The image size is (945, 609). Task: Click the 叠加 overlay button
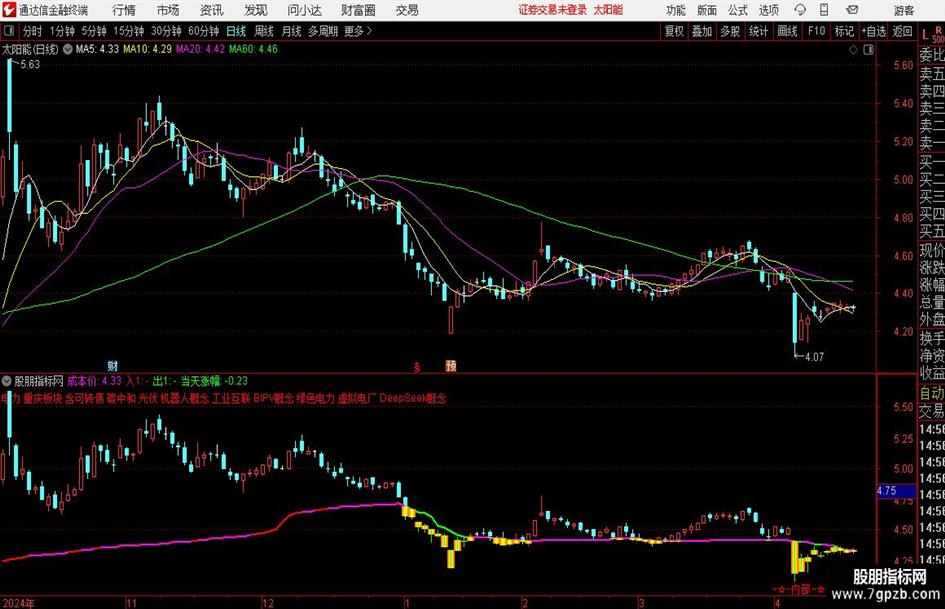(702, 31)
